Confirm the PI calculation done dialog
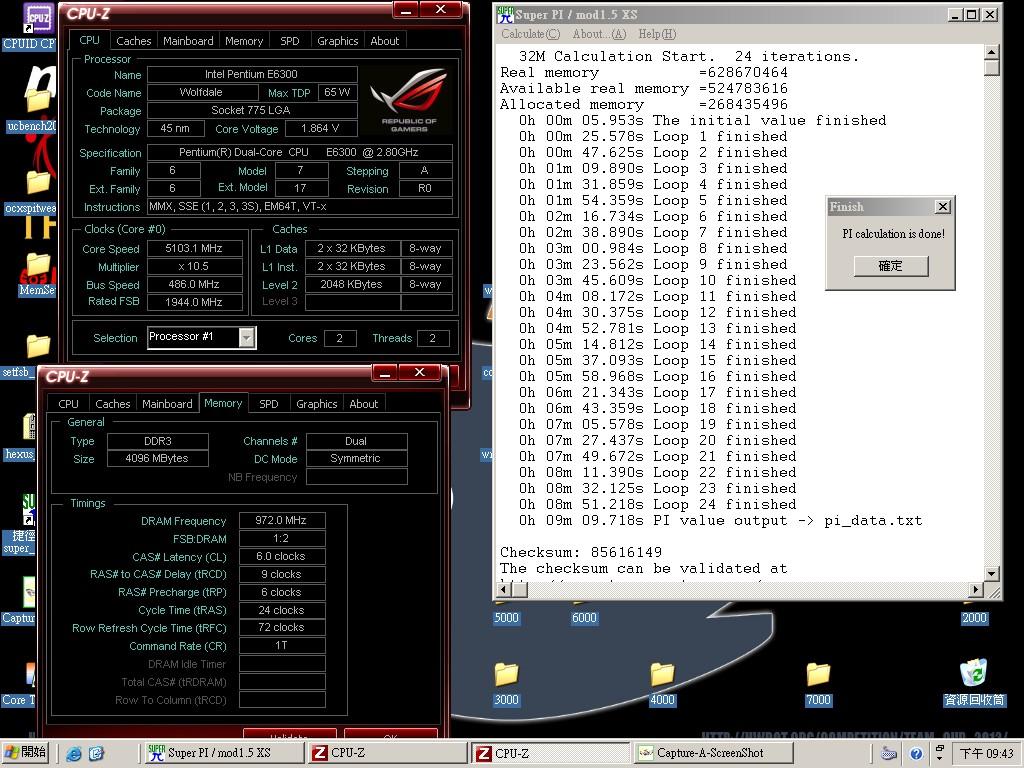1024x768 pixels. tap(890, 266)
